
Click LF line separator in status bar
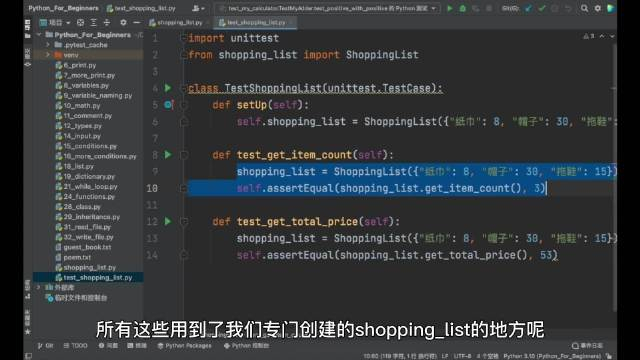444,356
